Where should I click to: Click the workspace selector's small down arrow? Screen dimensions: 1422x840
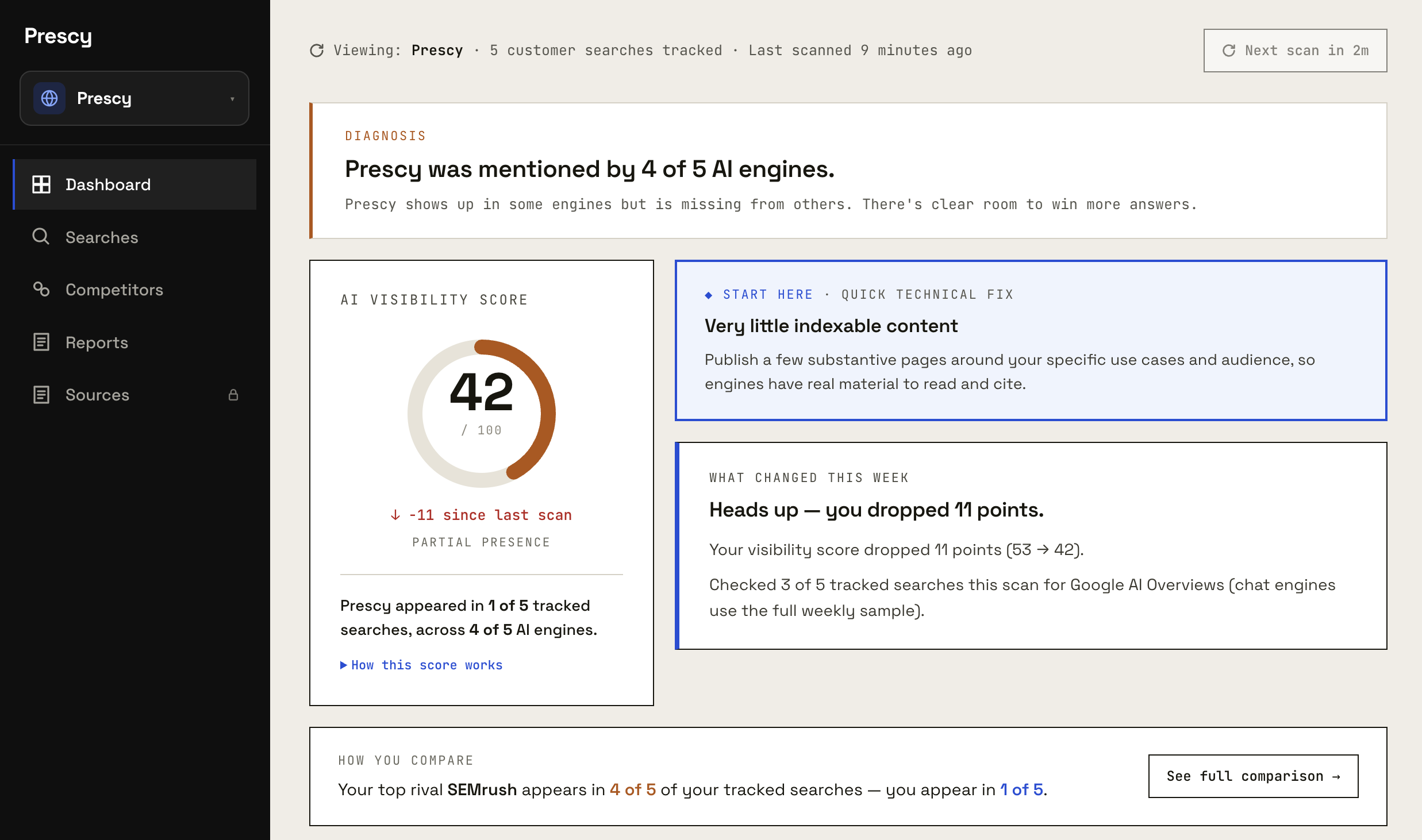(232, 99)
